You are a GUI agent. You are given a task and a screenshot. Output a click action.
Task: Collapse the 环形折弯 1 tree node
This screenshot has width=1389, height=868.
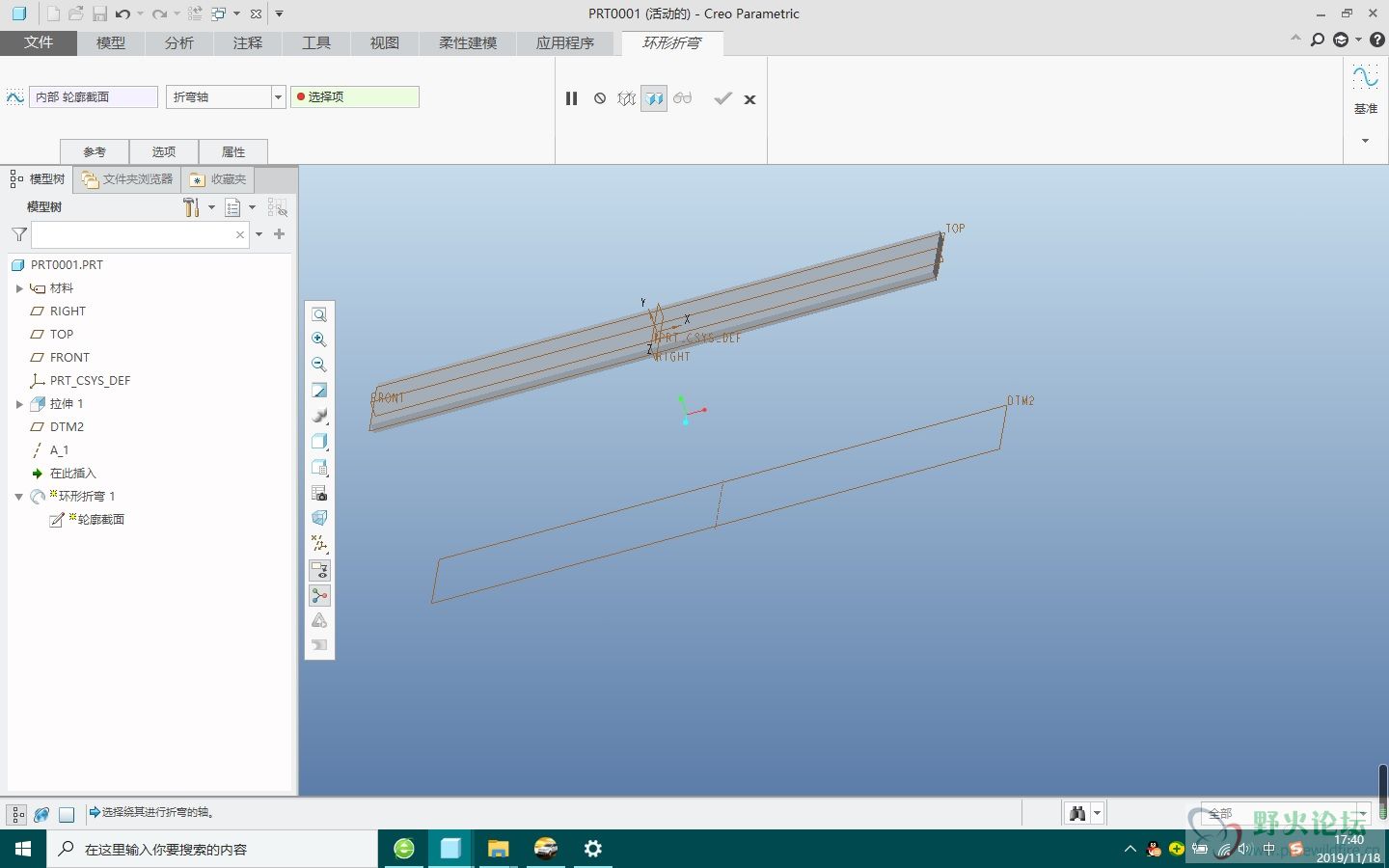tap(19, 497)
